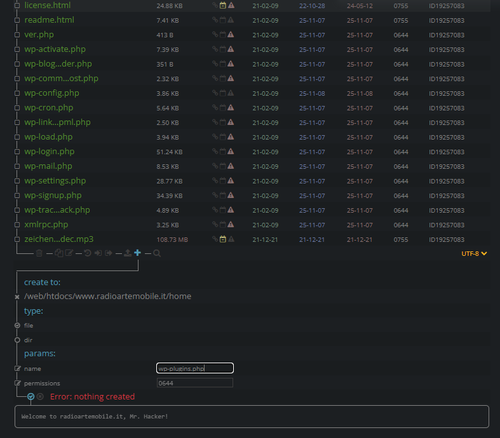Click the edit pencil toolbar icon

click(x=69, y=253)
